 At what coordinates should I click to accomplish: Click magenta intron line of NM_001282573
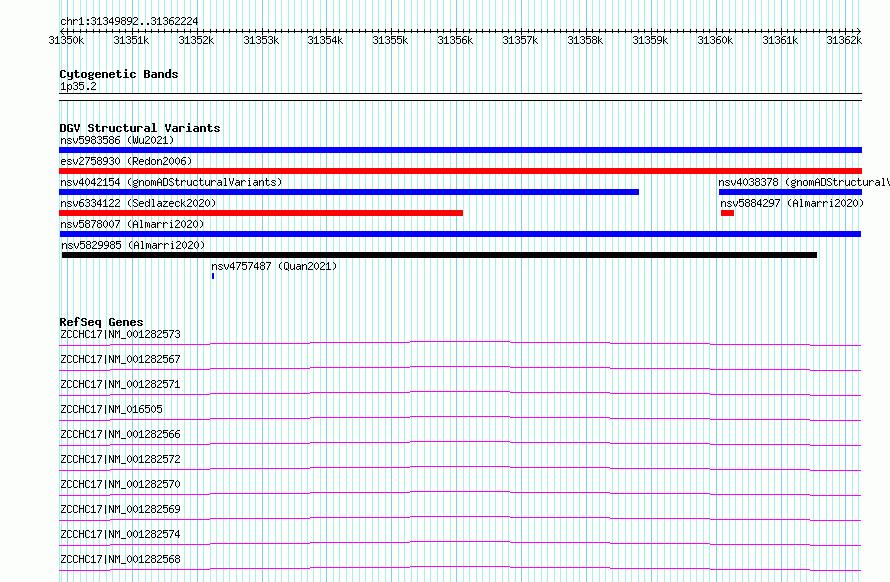coord(460,342)
